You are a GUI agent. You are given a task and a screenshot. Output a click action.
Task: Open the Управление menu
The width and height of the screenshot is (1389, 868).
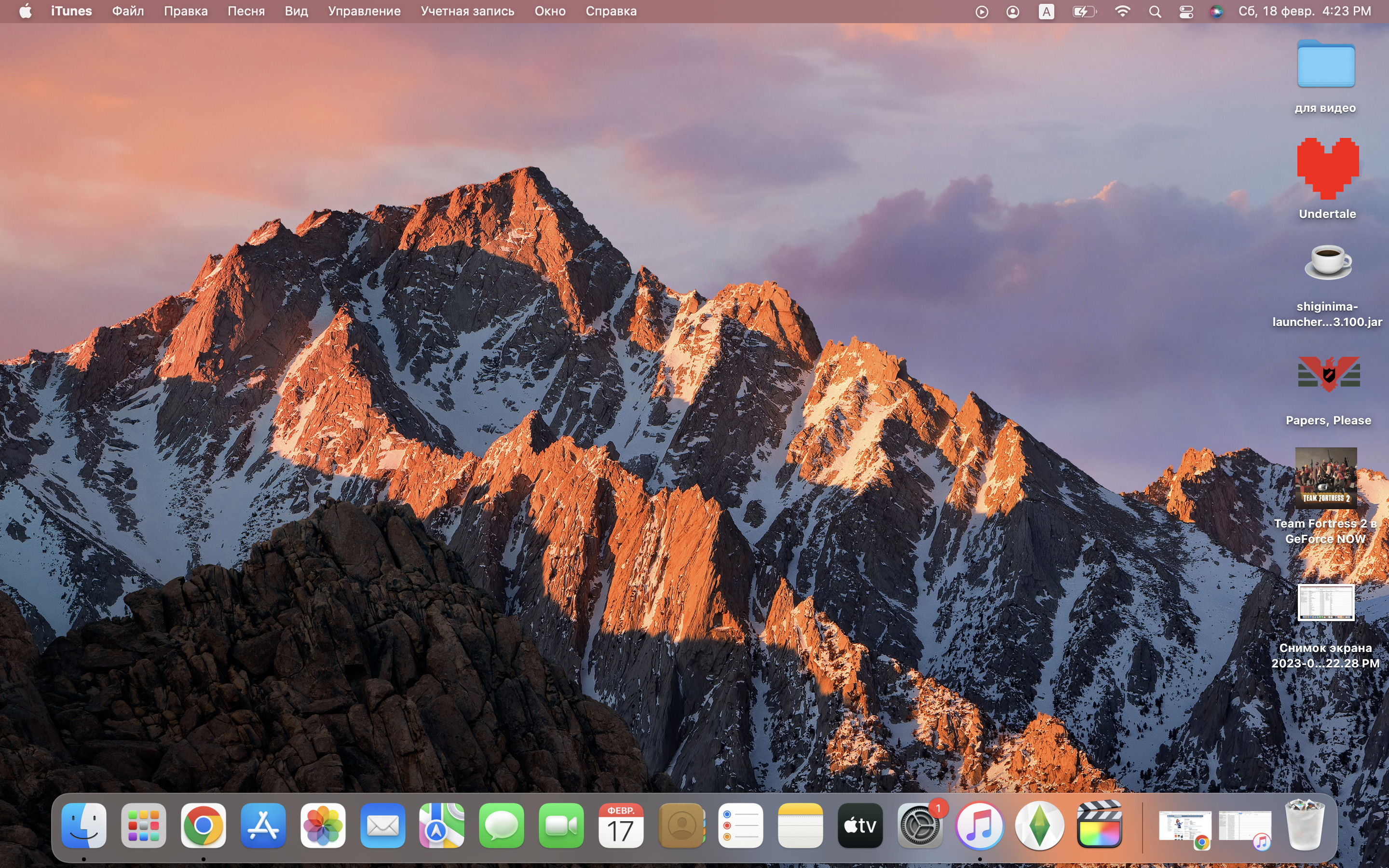click(x=364, y=12)
